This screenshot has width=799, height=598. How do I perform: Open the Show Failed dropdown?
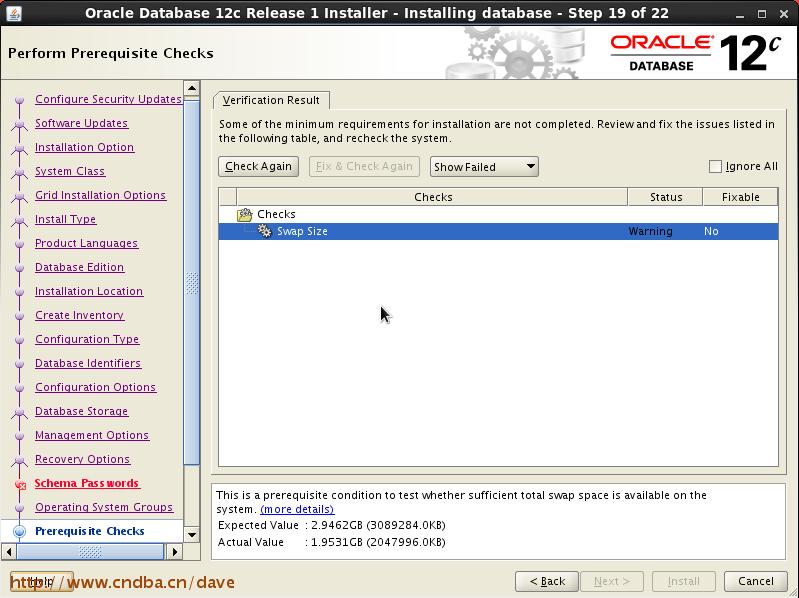tap(484, 167)
